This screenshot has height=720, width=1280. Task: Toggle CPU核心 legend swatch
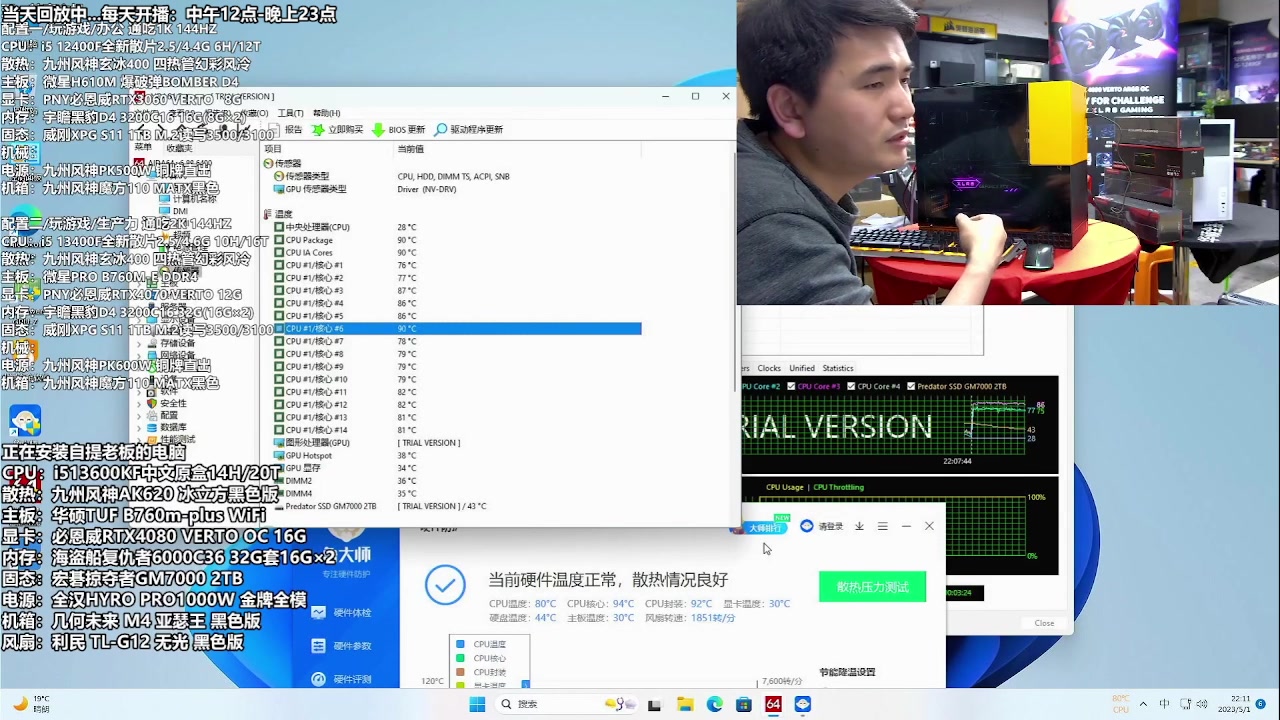click(x=460, y=659)
